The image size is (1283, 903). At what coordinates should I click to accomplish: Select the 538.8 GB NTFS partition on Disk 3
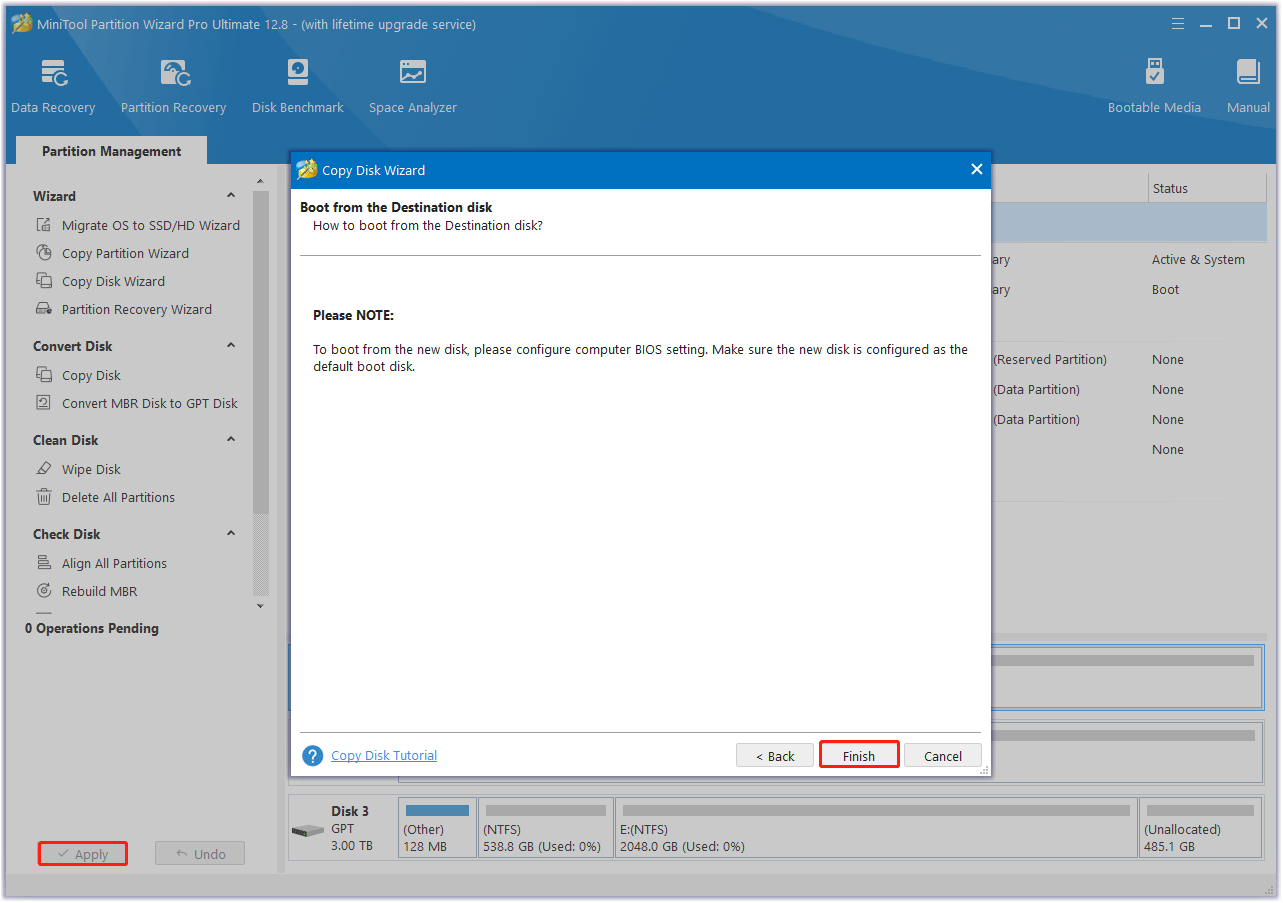(x=546, y=828)
